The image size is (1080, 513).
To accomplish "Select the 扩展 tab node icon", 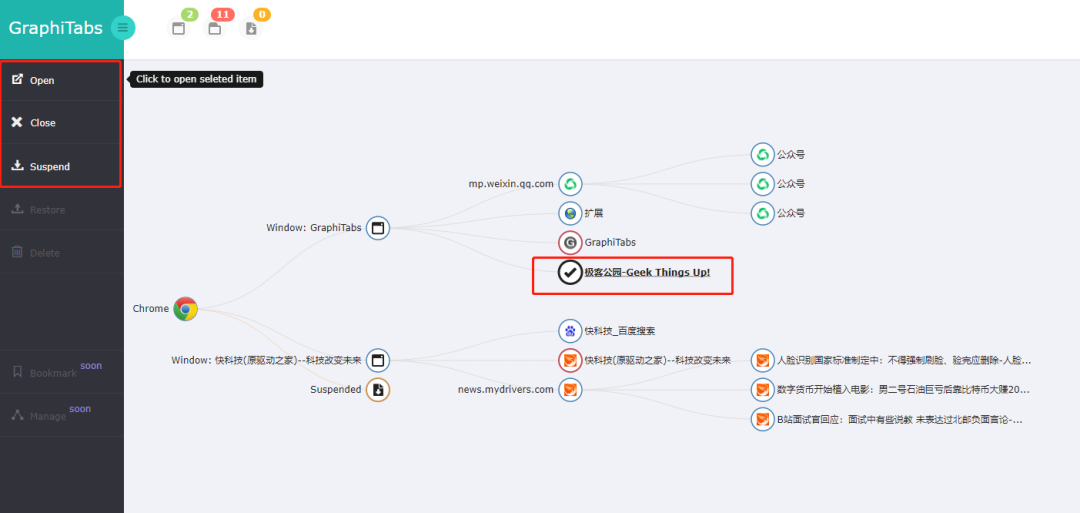I will point(570,213).
